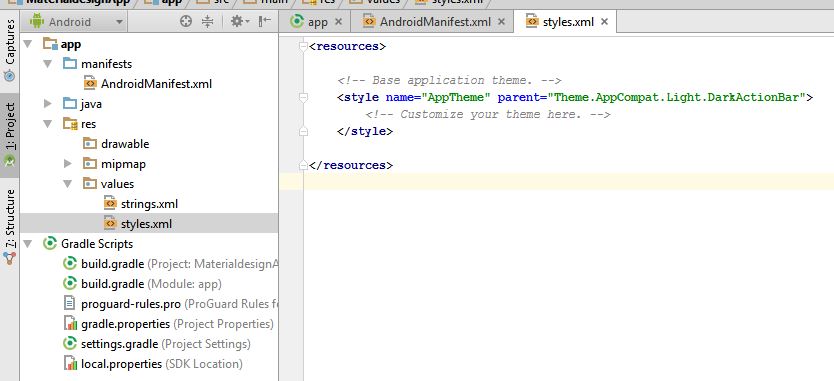This screenshot has height=381, width=834.
Task: Close the AndroidManifest.xml editor tab
Action: tap(501, 22)
